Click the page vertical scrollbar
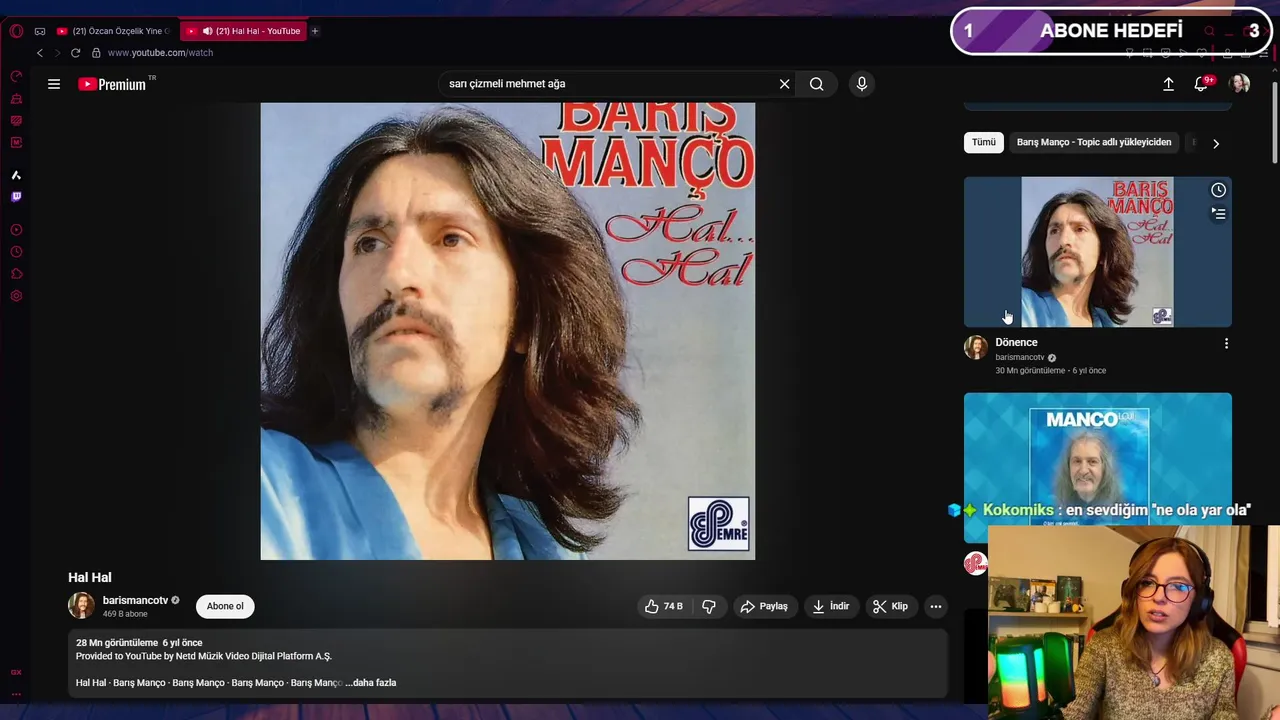The height and width of the screenshot is (720, 1280). pos(1275,120)
